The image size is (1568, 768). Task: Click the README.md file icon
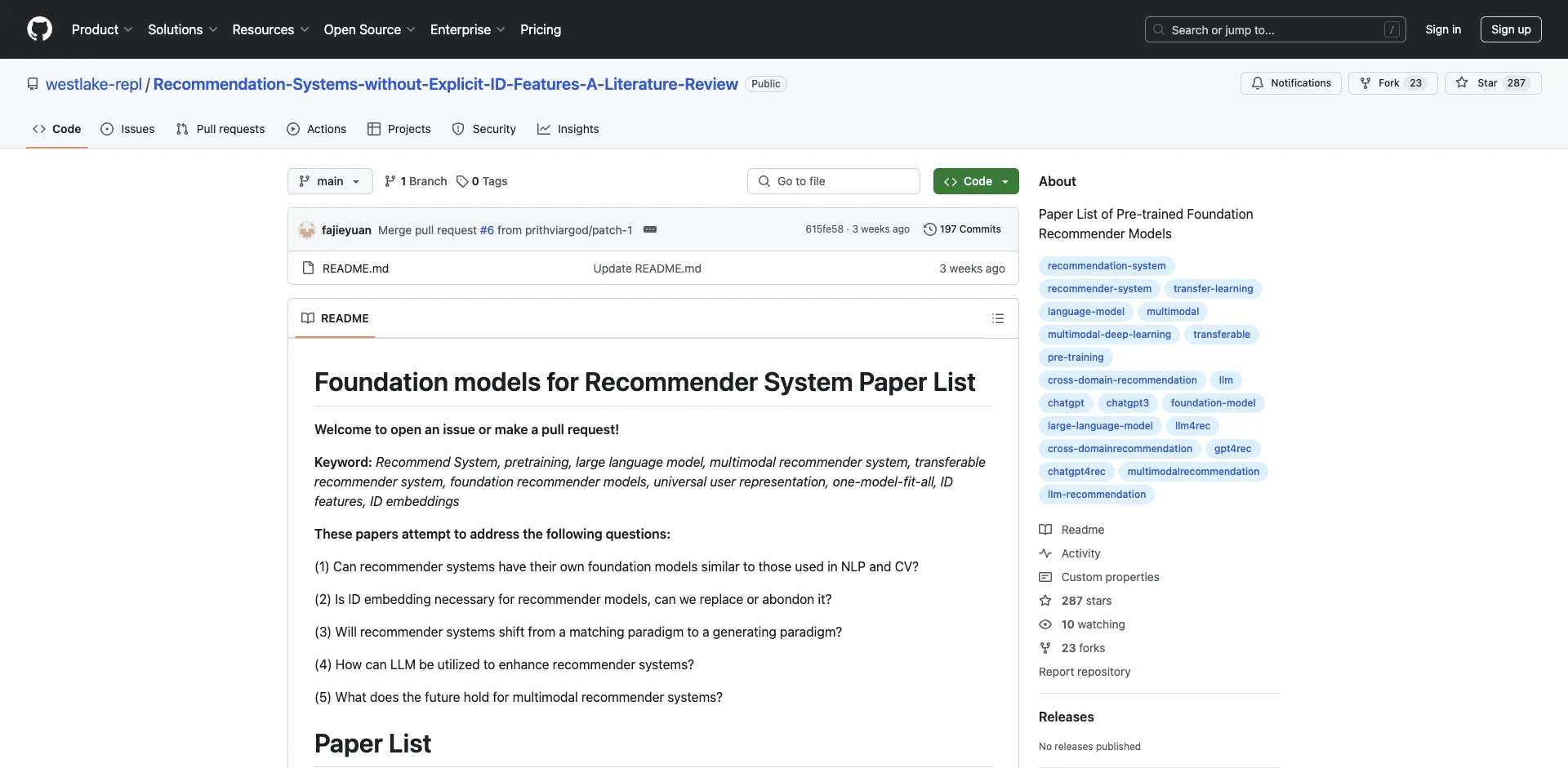[x=308, y=268]
